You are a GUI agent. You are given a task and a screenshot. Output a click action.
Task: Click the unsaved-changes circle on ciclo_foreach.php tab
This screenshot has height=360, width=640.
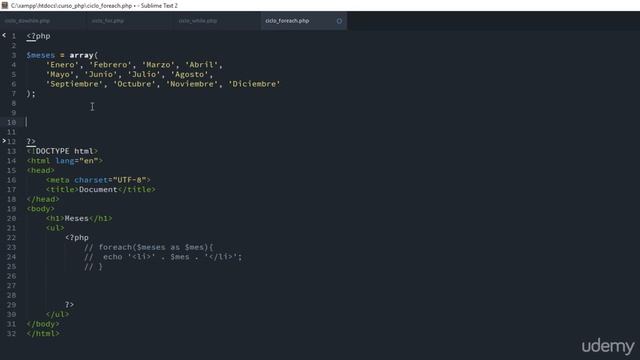click(339, 21)
